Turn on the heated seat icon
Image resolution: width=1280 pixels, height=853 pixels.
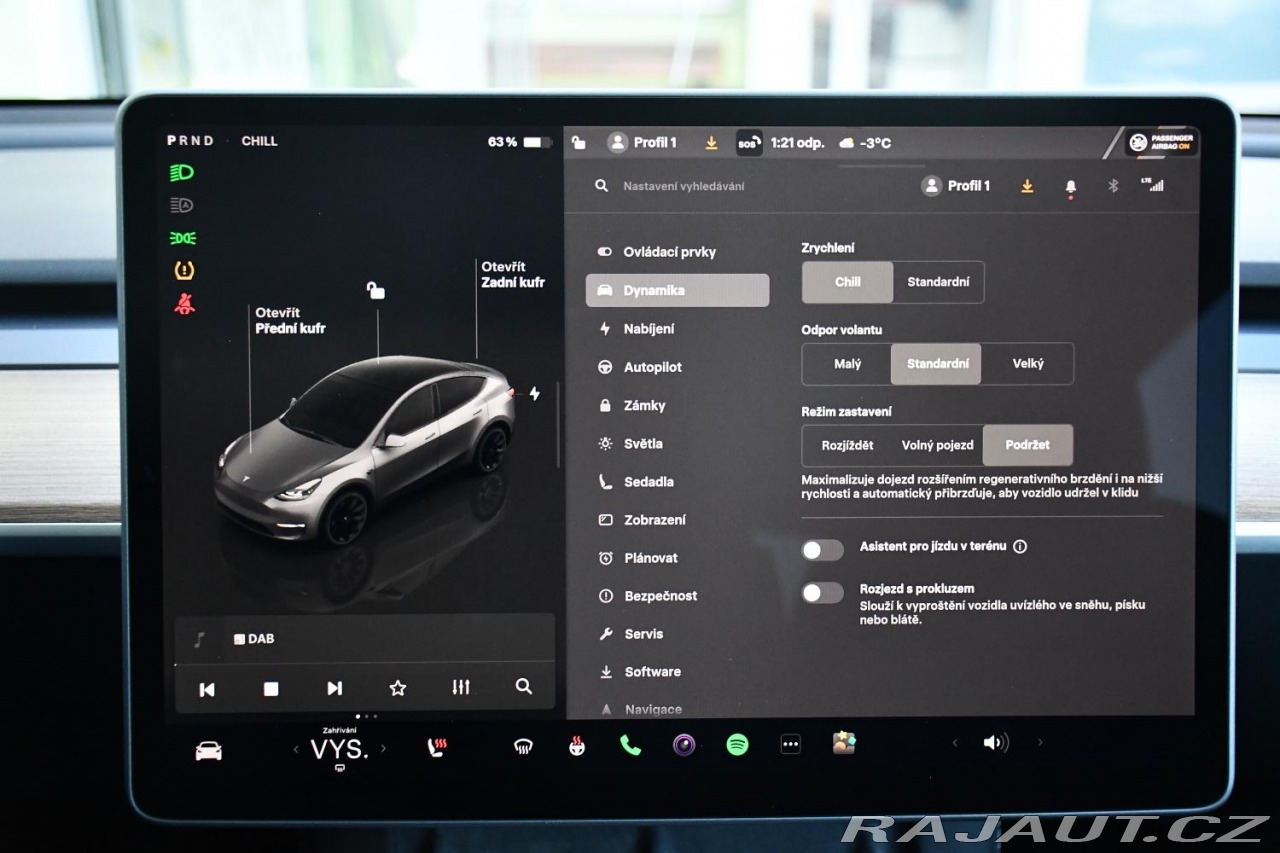point(437,747)
